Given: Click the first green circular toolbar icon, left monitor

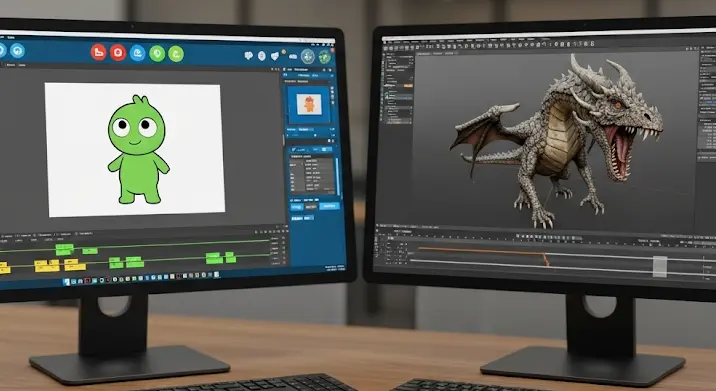Looking at the screenshot, I should click(157, 53).
